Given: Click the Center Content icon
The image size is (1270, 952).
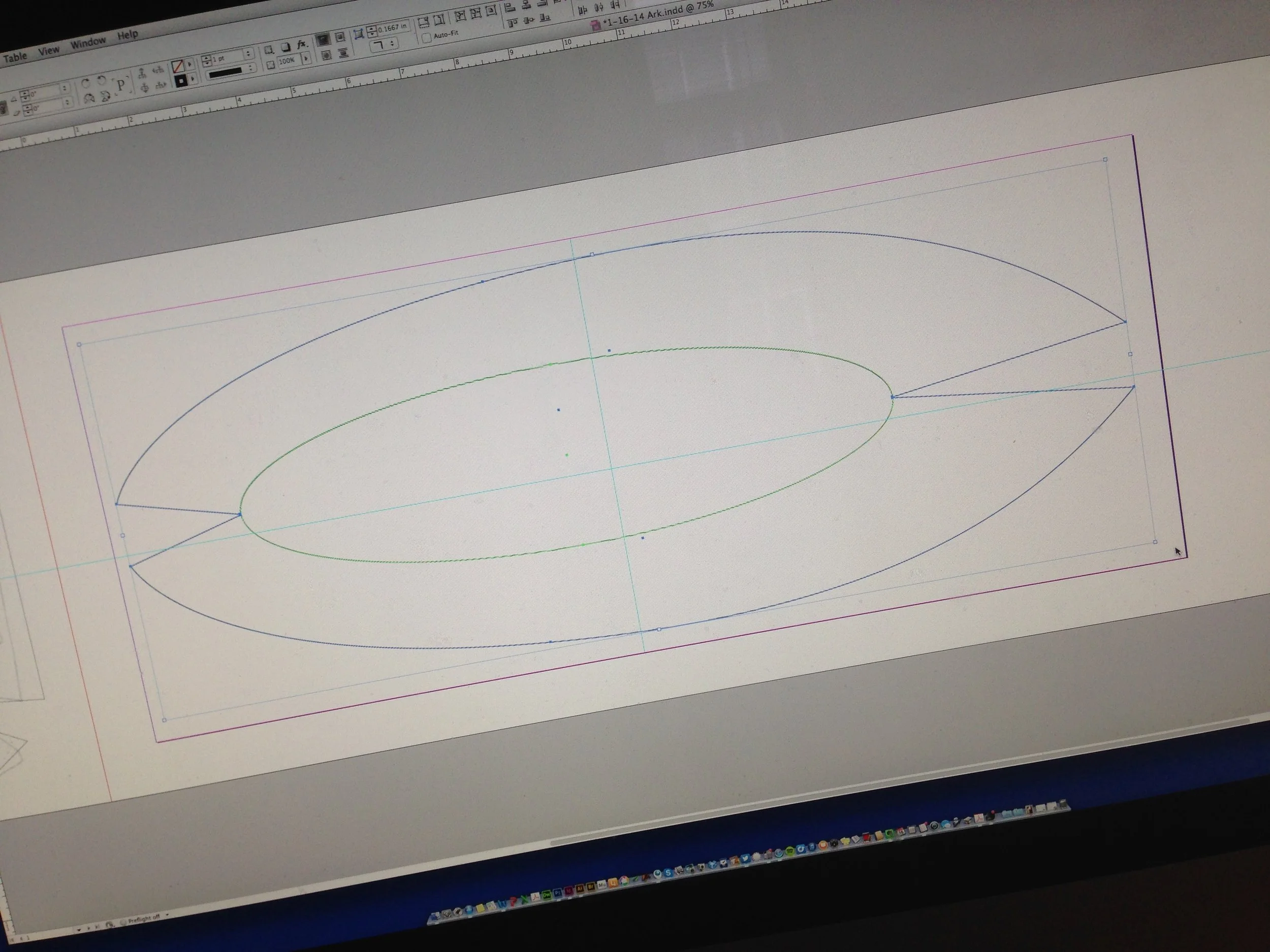Looking at the screenshot, I should (x=491, y=10).
